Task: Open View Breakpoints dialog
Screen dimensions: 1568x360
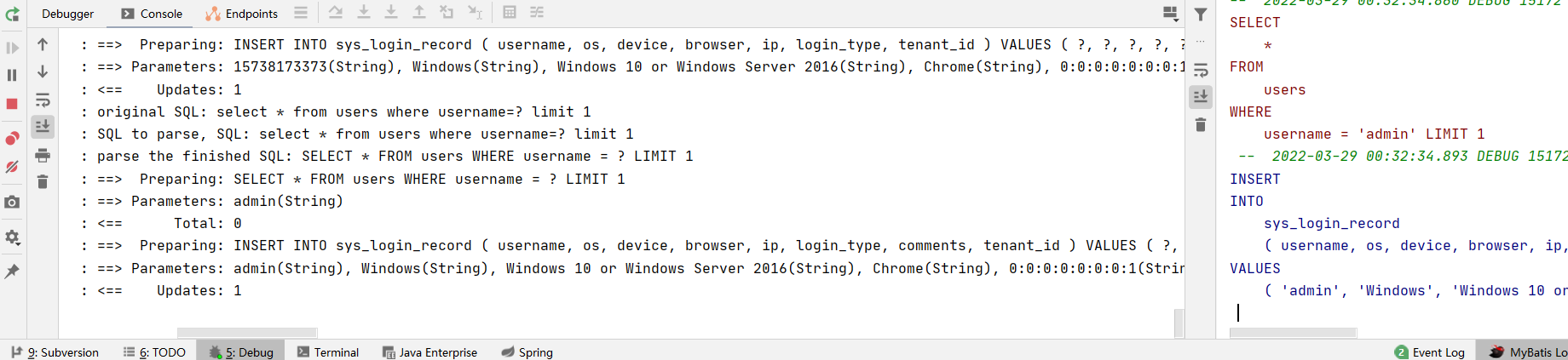Action: tap(12, 138)
